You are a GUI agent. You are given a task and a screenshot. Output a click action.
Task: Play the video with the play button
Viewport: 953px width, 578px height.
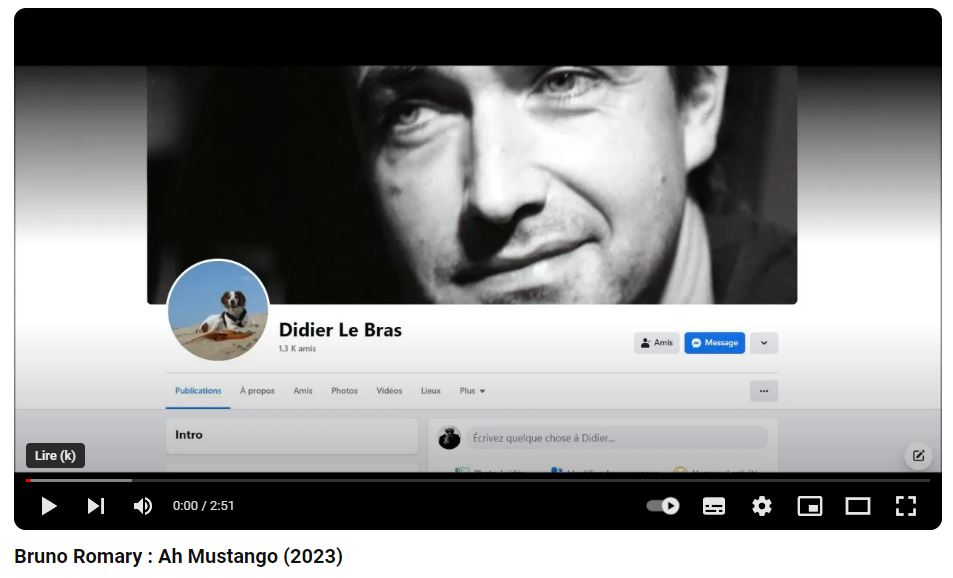(x=48, y=506)
